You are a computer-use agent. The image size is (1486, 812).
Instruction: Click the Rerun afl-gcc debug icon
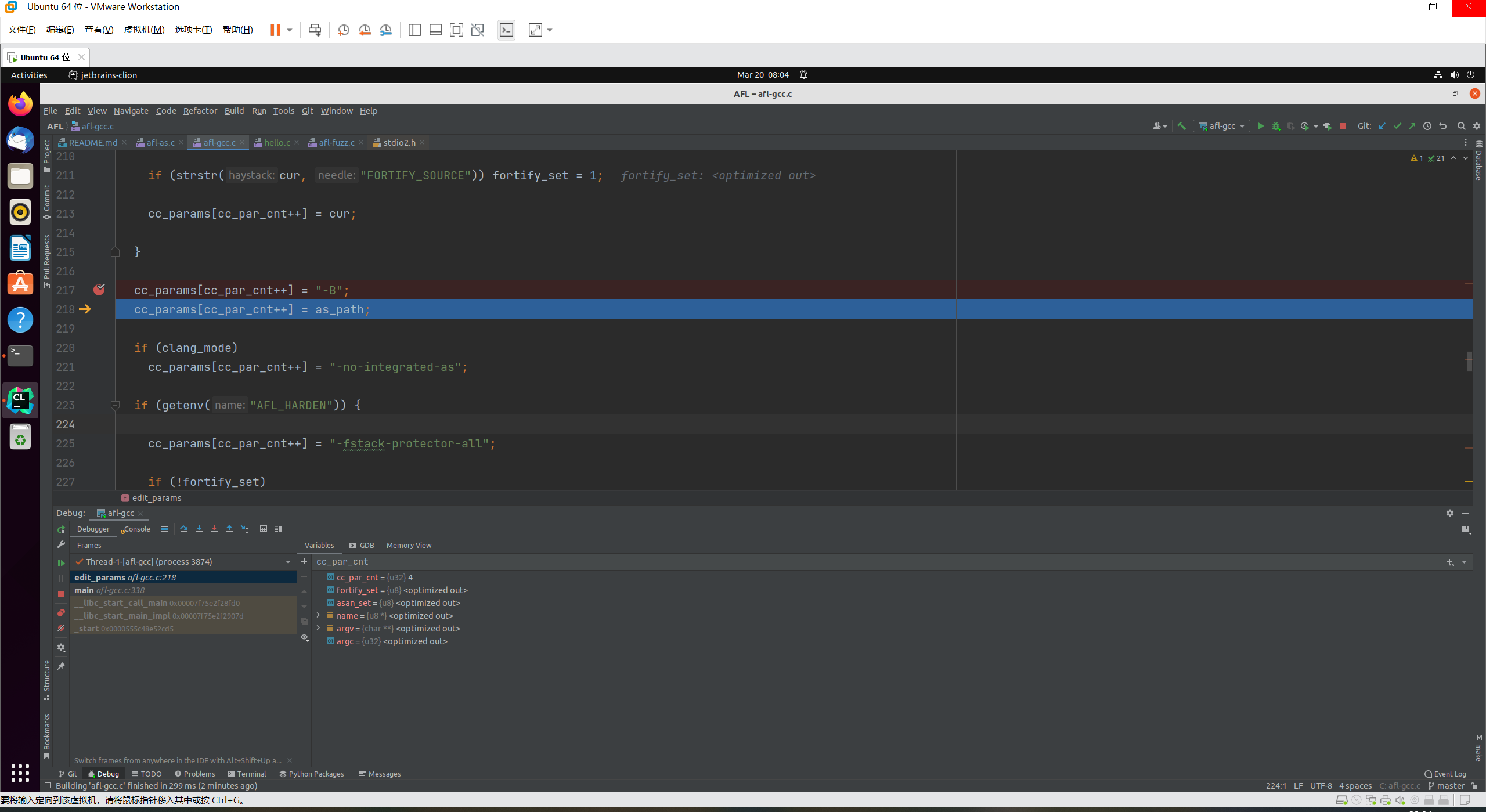pyautogui.click(x=61, y=529)
